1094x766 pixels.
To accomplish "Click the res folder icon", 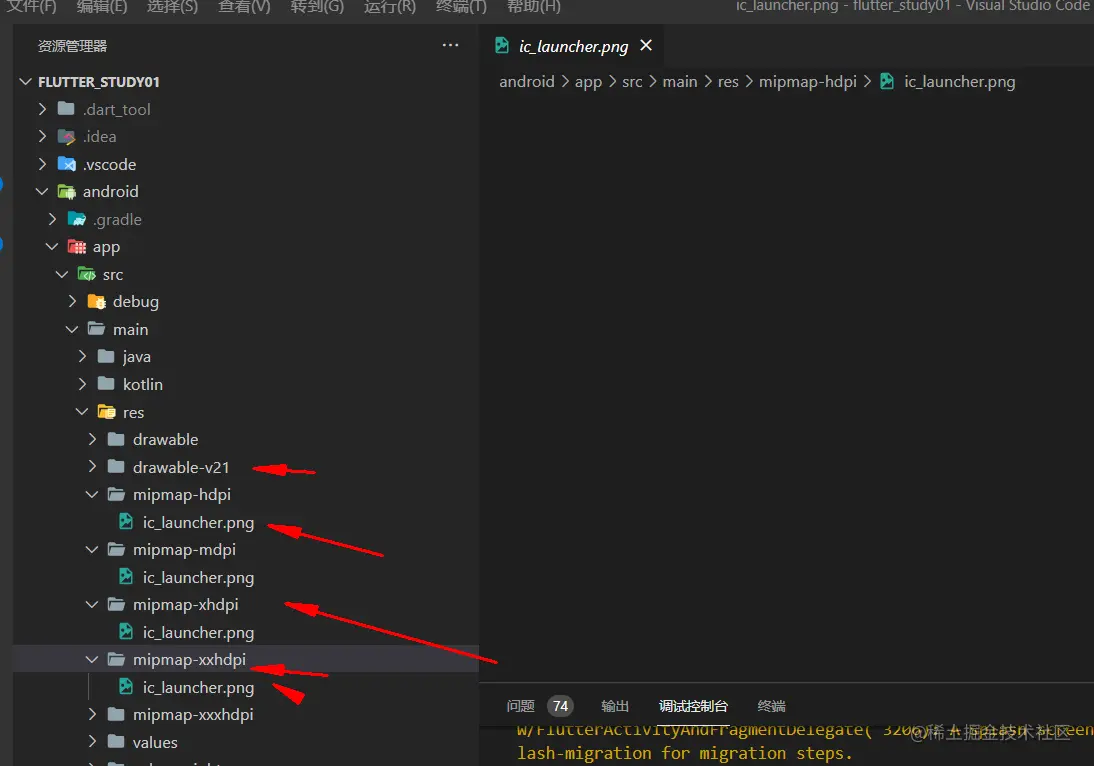I will [106, 412].
